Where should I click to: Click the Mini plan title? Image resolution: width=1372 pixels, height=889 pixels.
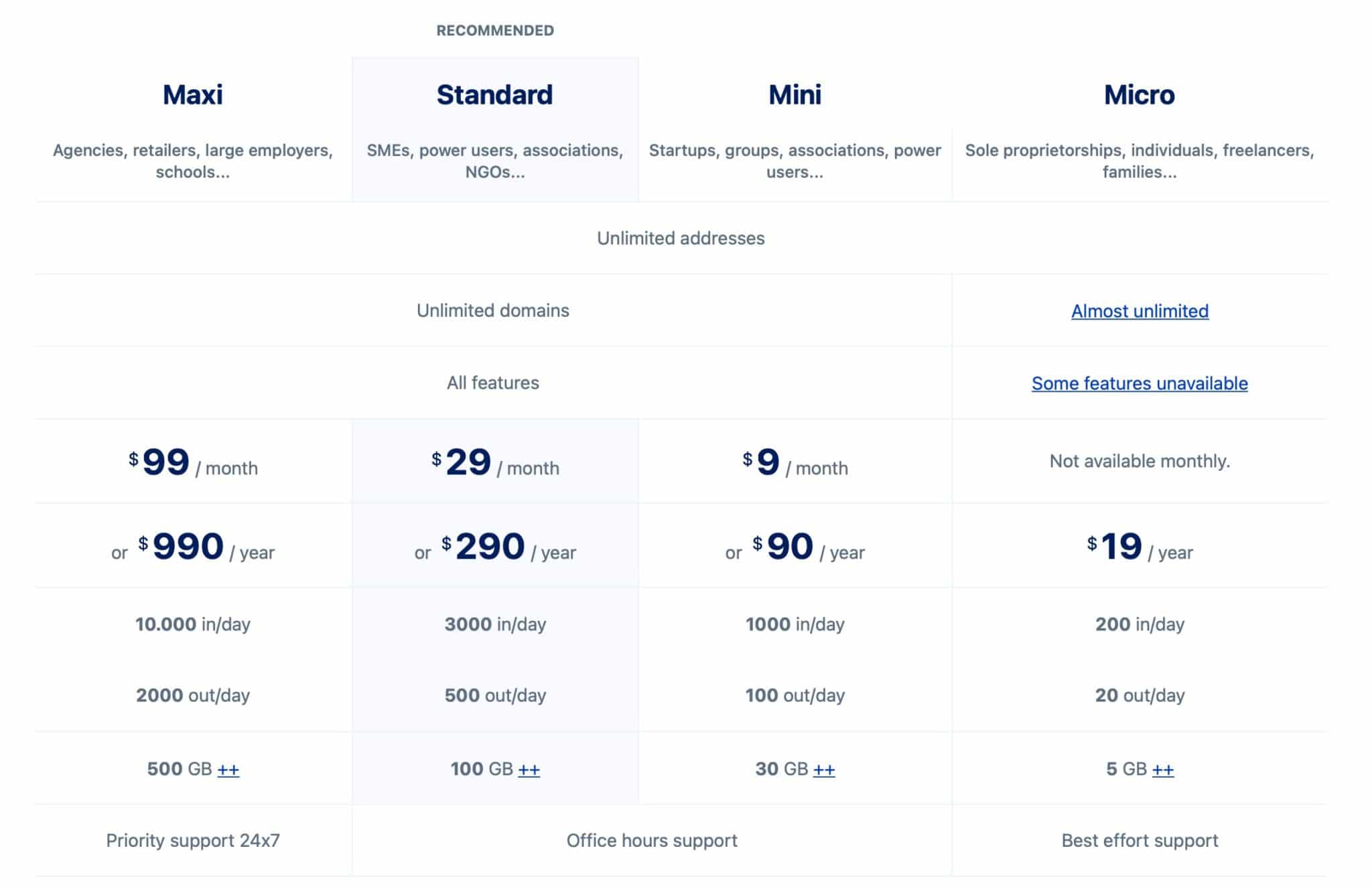point(795,94)
